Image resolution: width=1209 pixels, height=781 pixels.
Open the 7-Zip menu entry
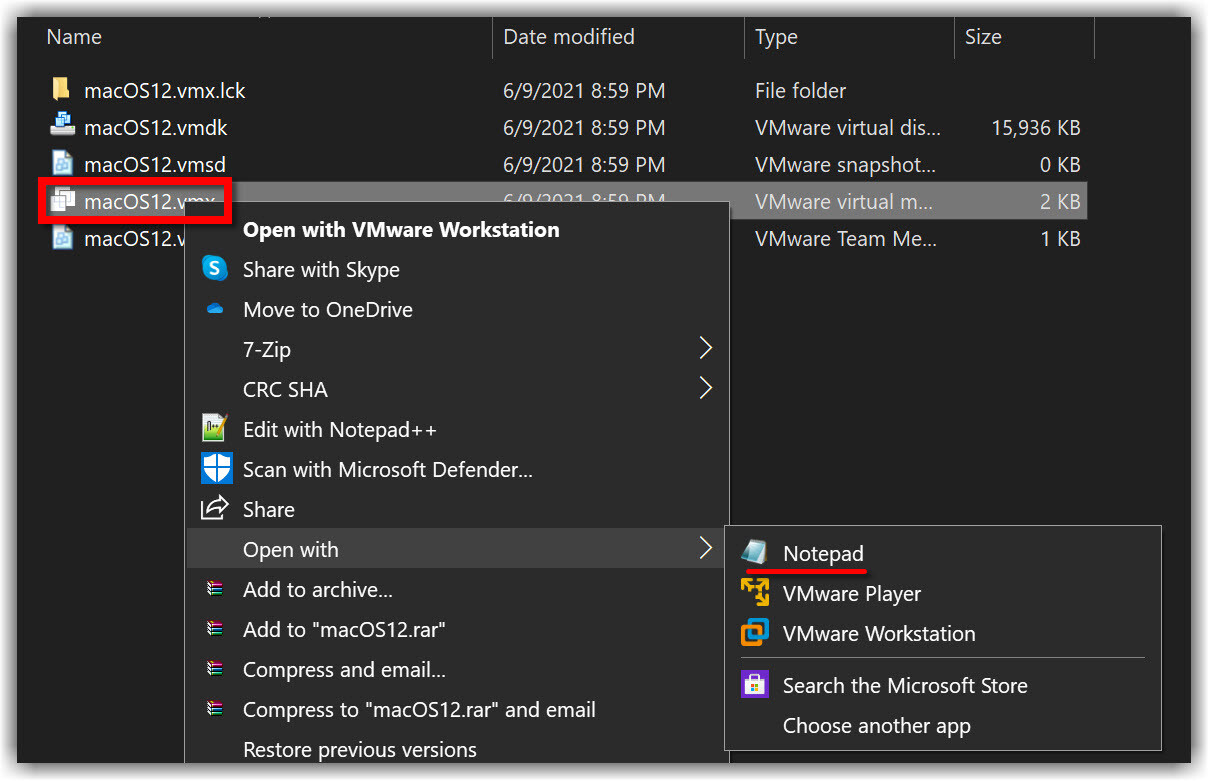coord(267,349)
